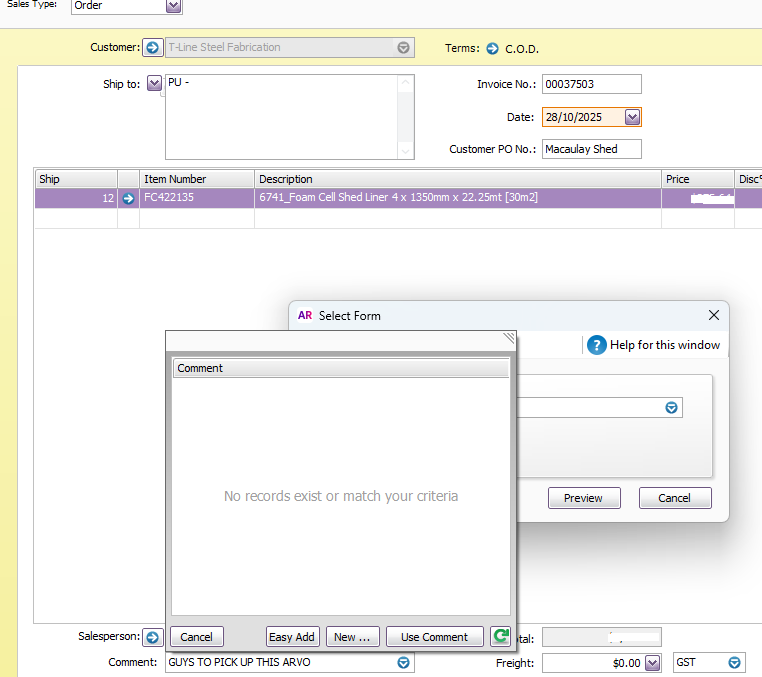Open the form selection dropdown in Select Form
This screenshot has width=762, height=677.
[x=671, y=408]
